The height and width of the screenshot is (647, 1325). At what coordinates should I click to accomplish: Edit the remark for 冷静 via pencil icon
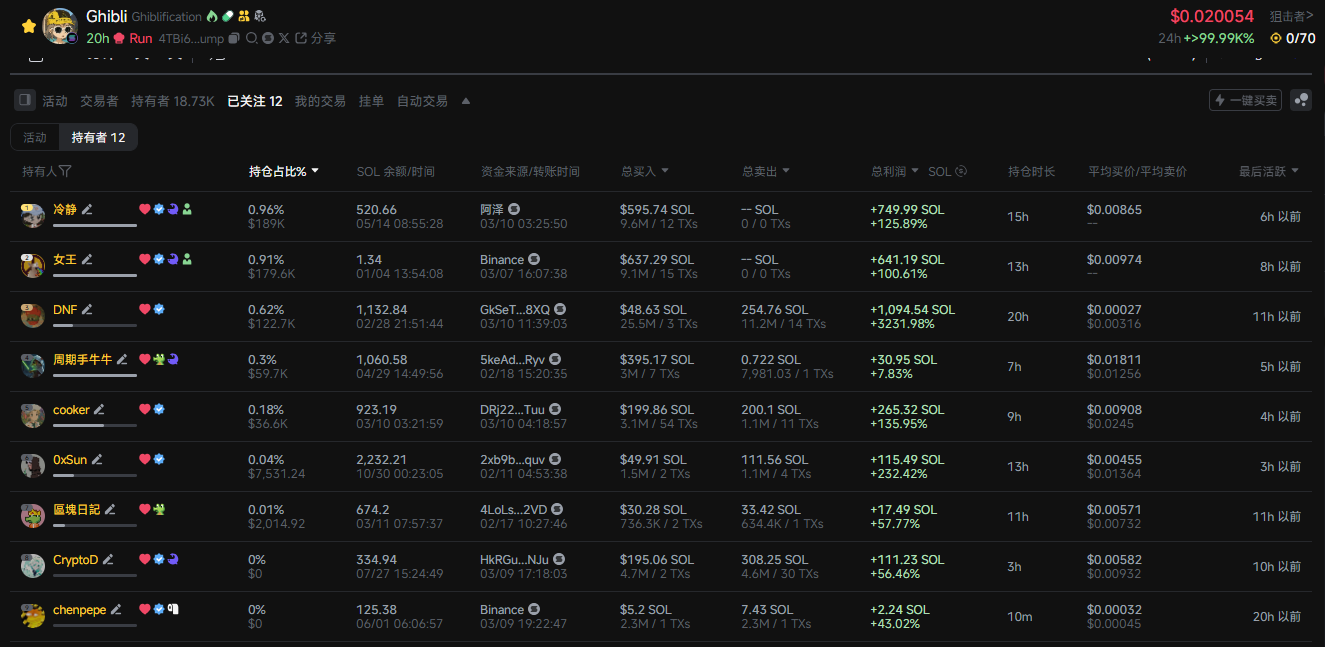click(x=87, y=209)
